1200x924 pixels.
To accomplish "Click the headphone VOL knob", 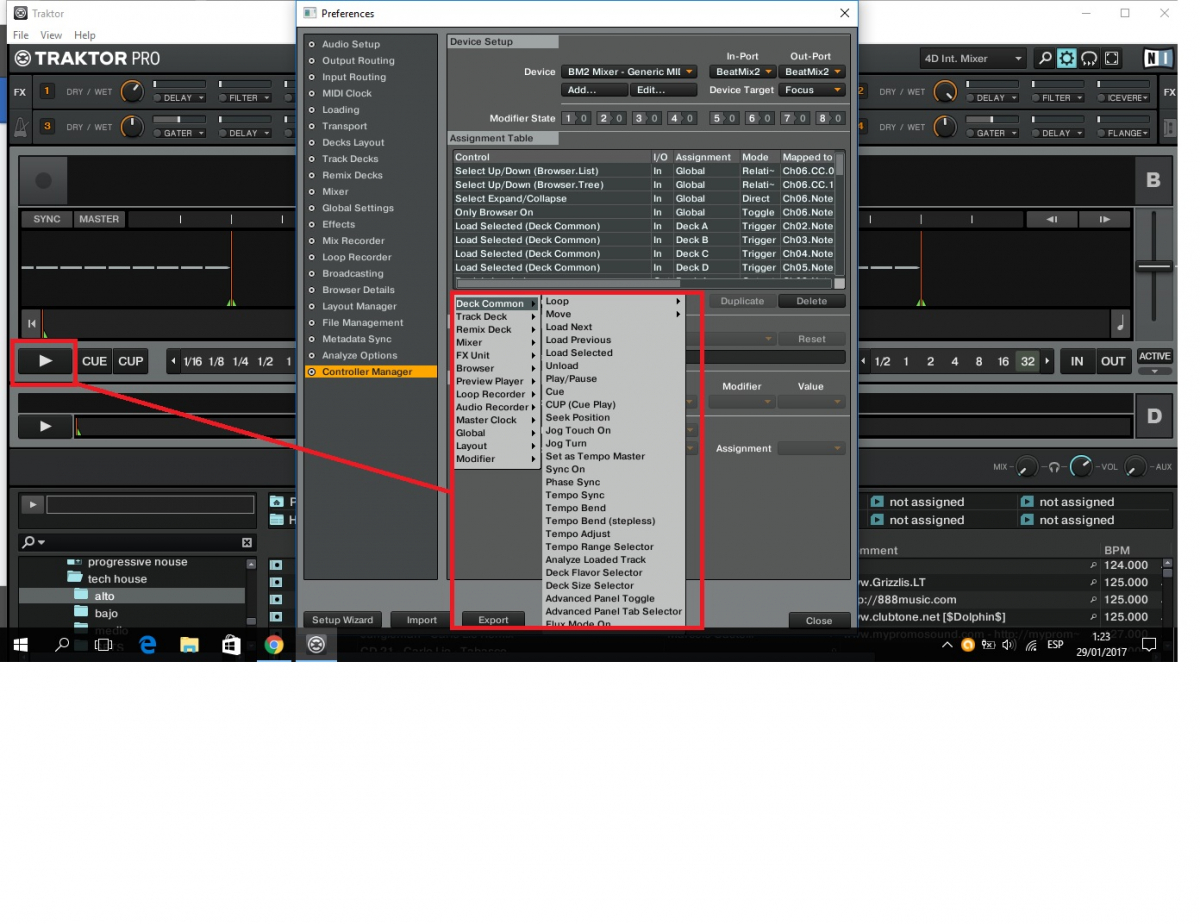I will 1081,466.
